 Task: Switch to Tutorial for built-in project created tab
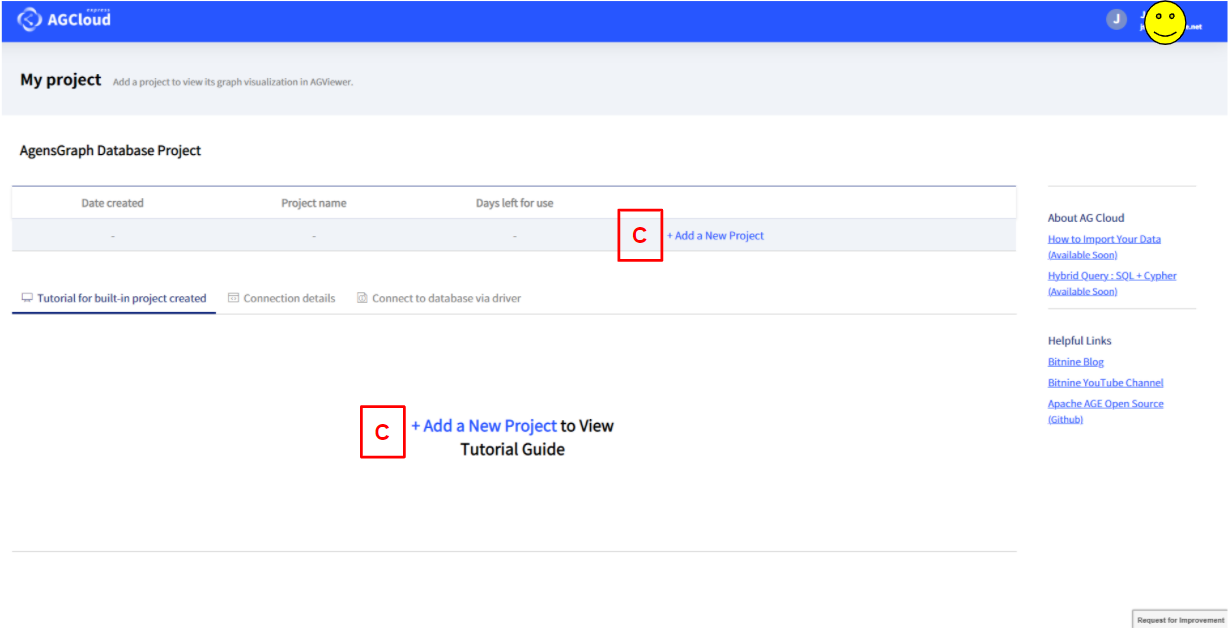pyautogui.click(x=114, y=298)
